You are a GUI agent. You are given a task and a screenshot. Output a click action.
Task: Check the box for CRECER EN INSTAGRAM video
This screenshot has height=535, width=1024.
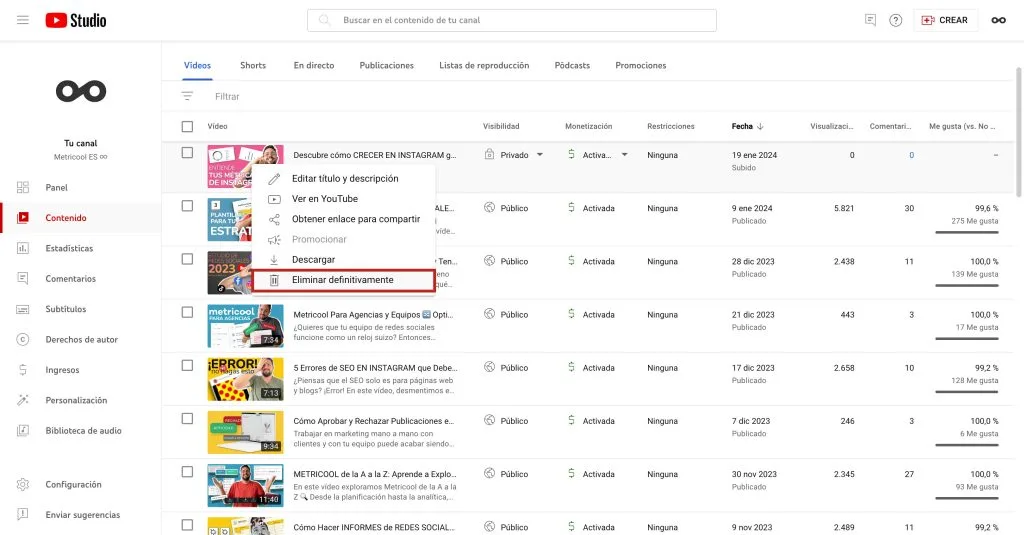point(187,153)
